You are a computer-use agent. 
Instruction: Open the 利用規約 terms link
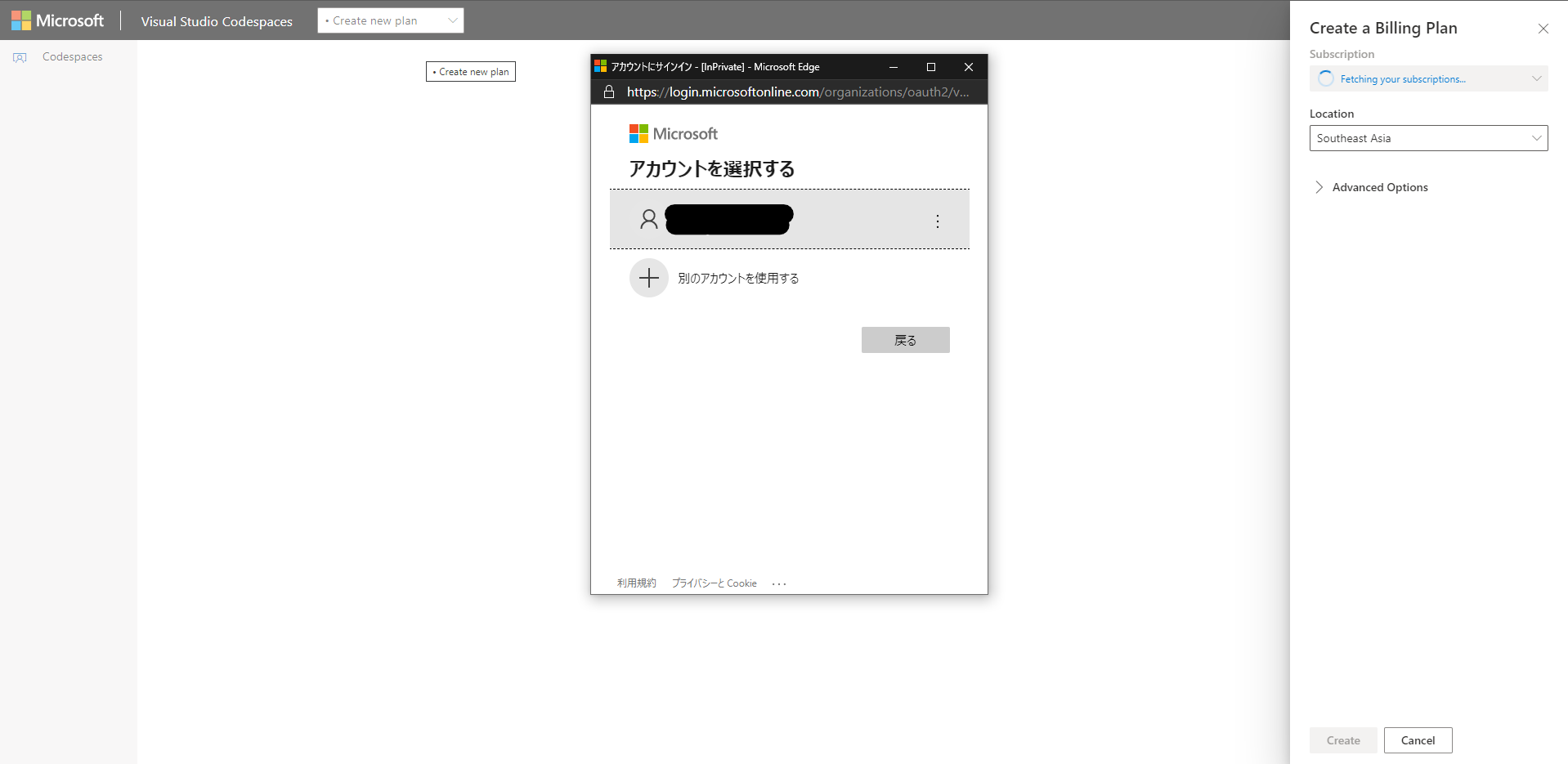pyautogui.click(x=637, y=583)
